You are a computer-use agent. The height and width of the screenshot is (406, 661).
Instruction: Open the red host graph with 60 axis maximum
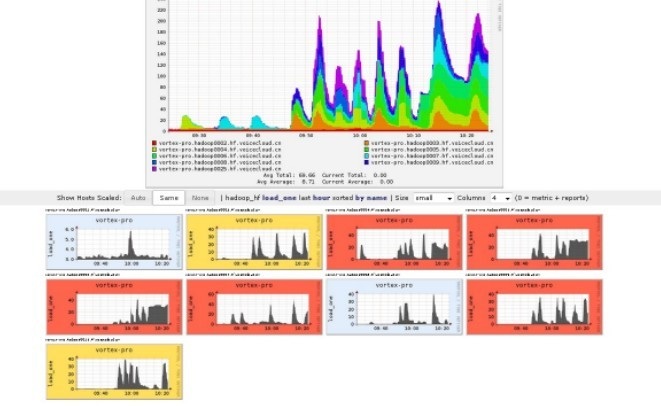(x=254, y=307)
